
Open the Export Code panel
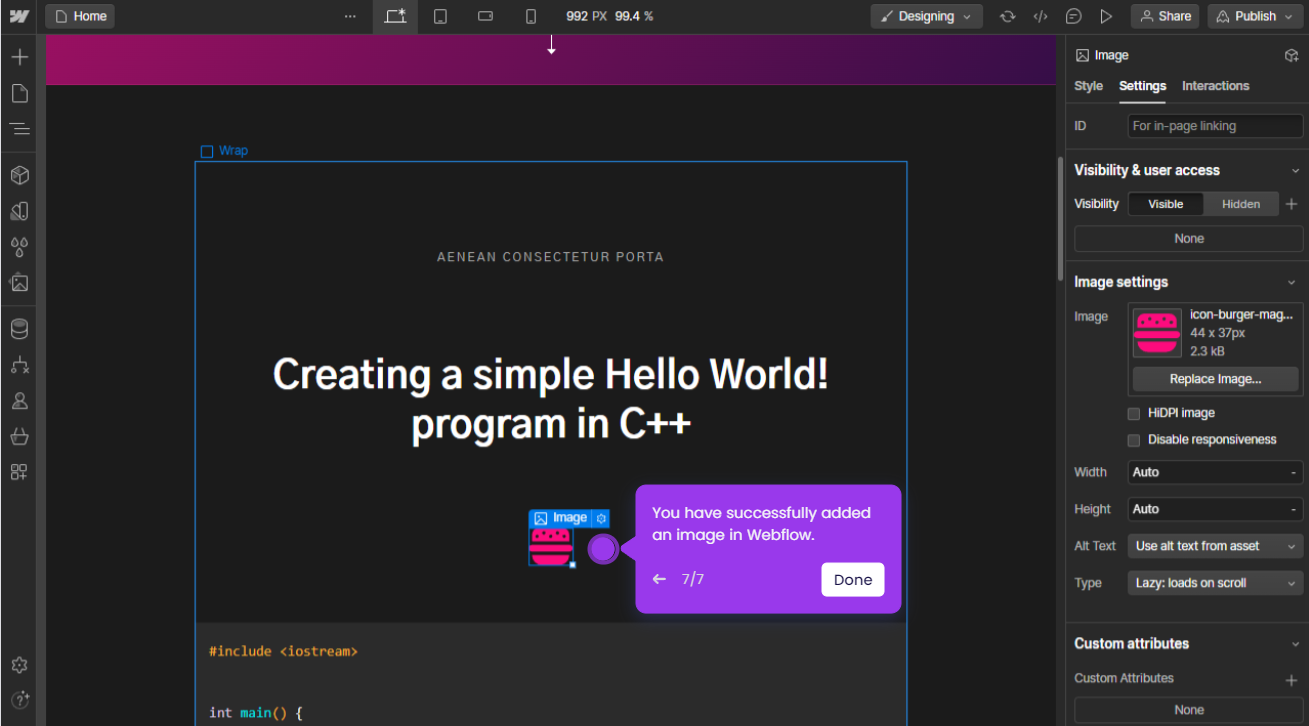(x=1041, y=16)
